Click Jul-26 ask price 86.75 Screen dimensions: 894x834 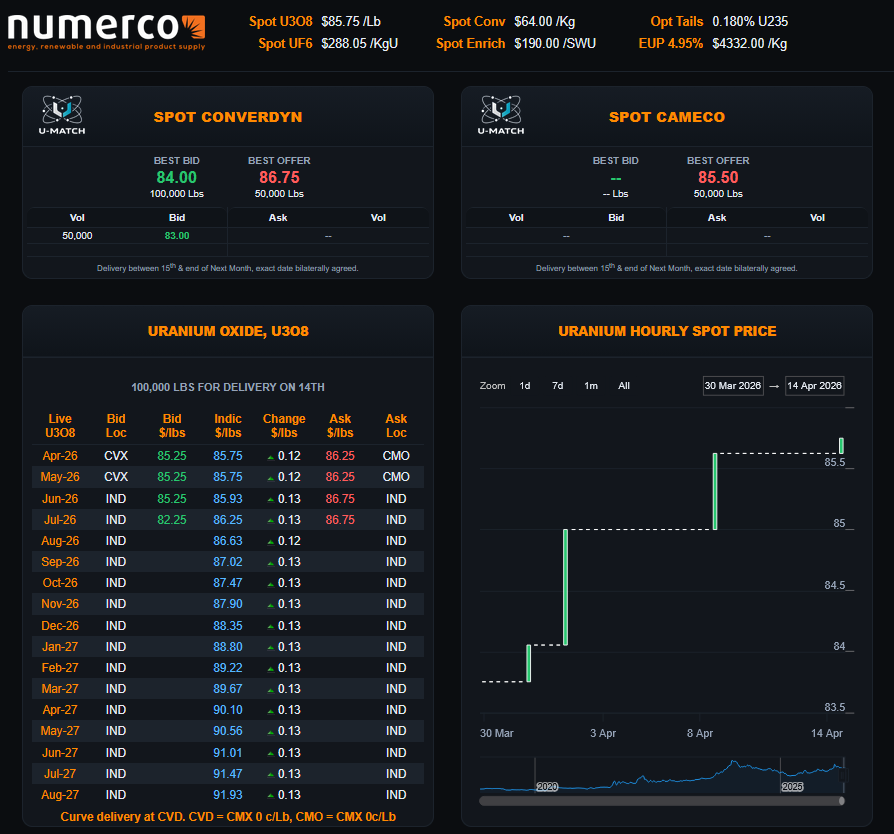click(340, 520)
